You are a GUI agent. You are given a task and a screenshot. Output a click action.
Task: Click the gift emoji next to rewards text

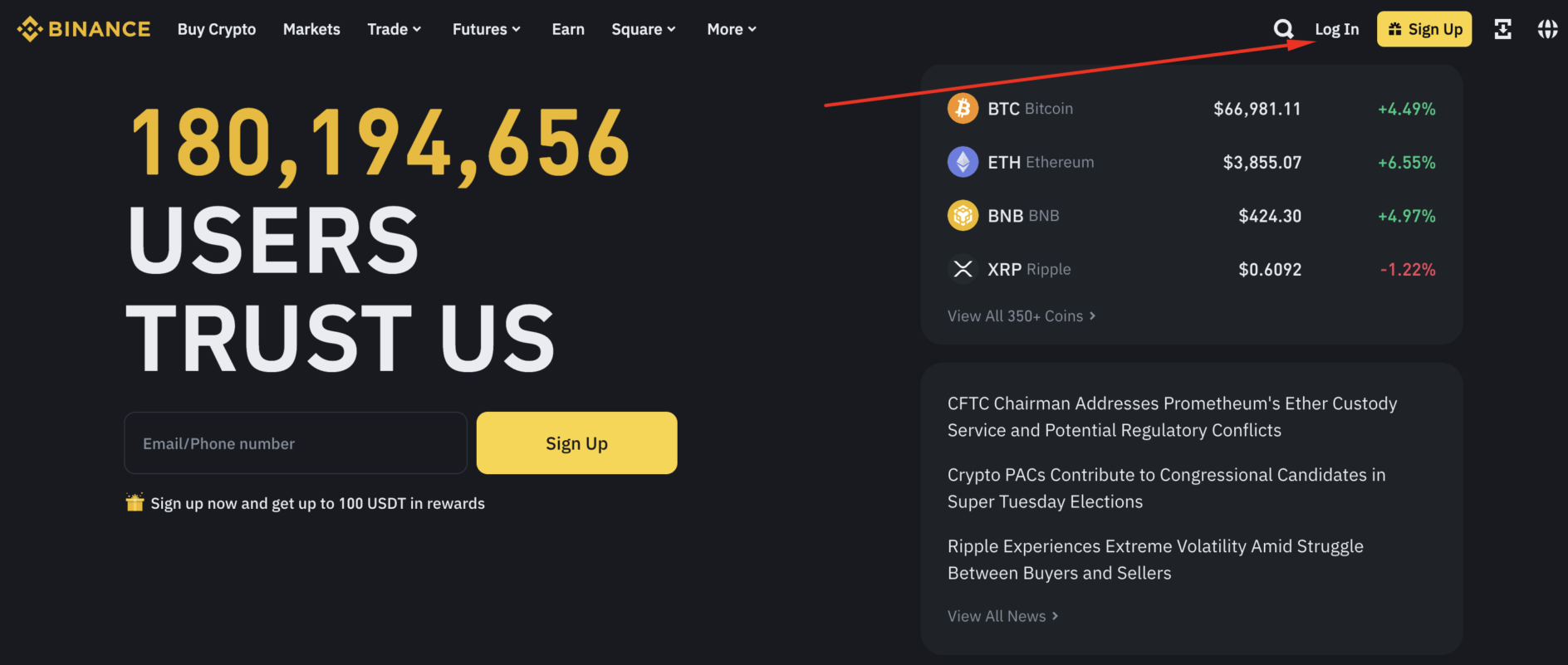(x=135, y=502)
